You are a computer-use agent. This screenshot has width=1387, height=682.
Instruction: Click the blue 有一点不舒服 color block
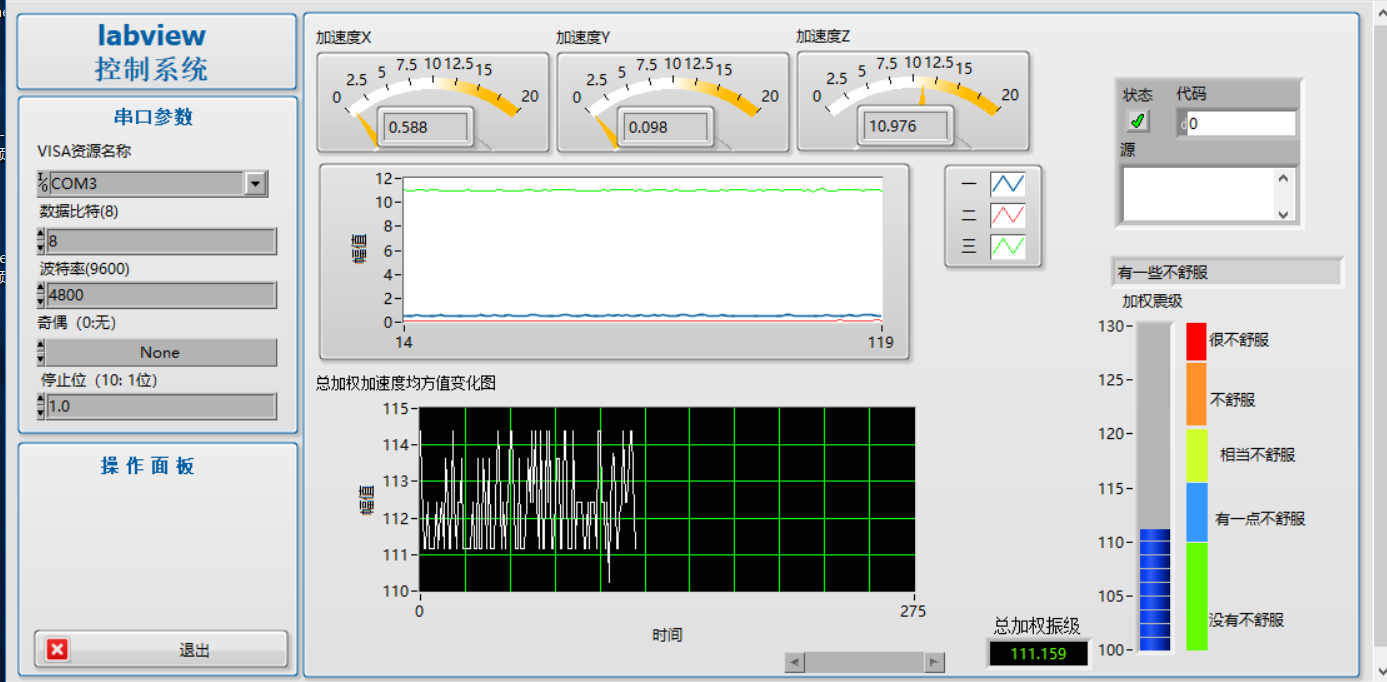click(x=1196, y=512)
